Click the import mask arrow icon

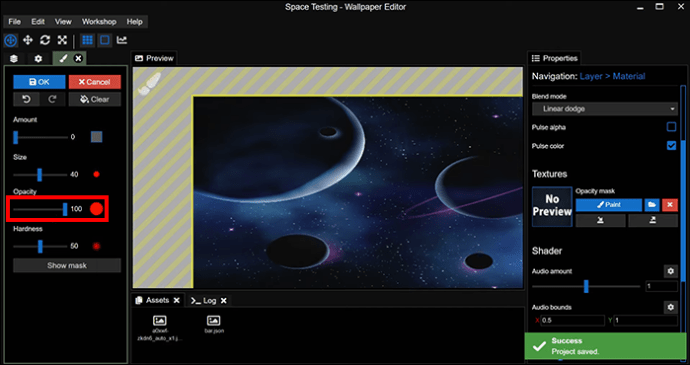click(600, 221)
